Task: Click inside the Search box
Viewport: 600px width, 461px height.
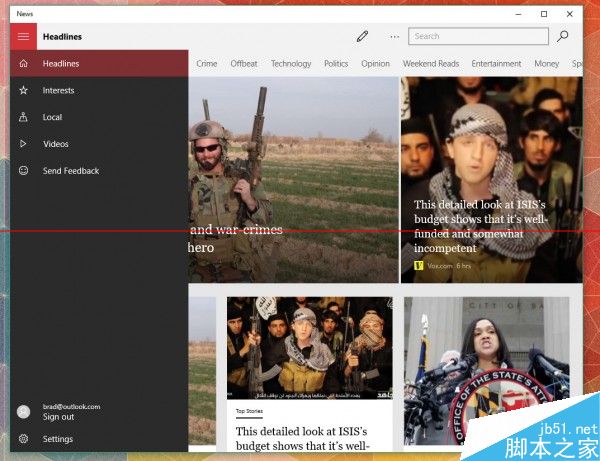Action: [x=478, y=36]
